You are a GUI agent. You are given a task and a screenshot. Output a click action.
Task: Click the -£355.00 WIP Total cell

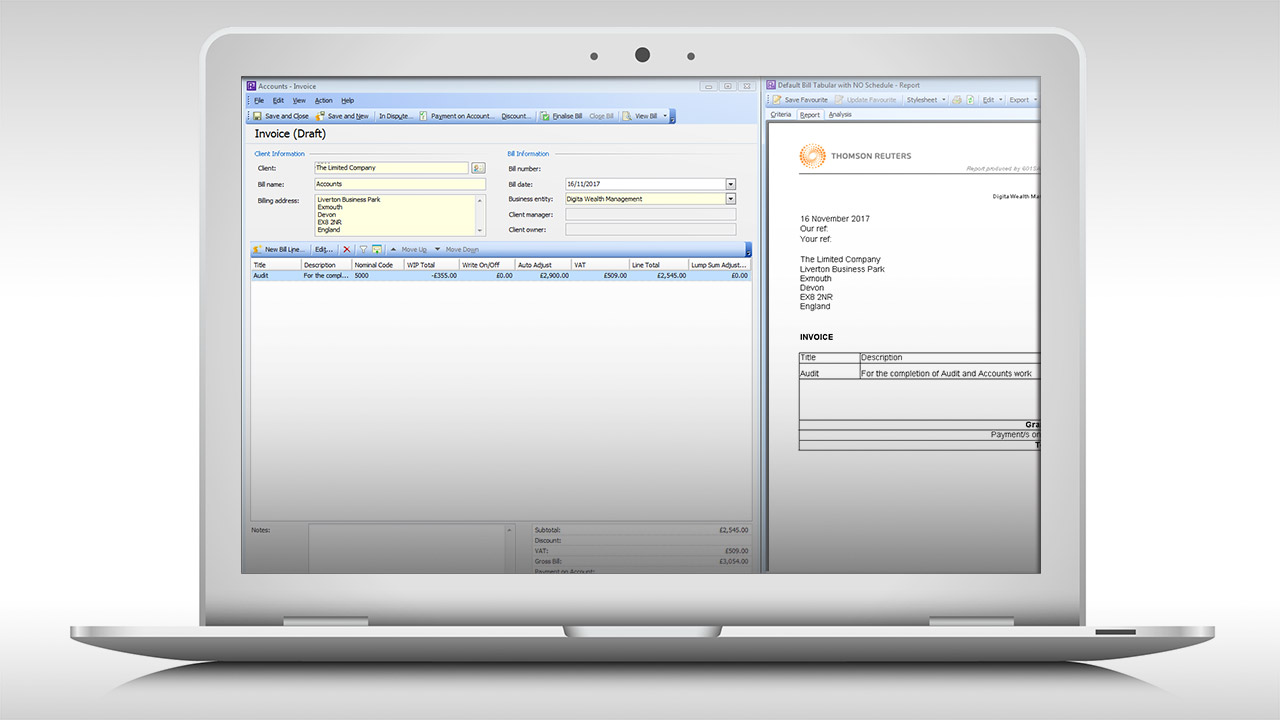click(x=431, y=275)
